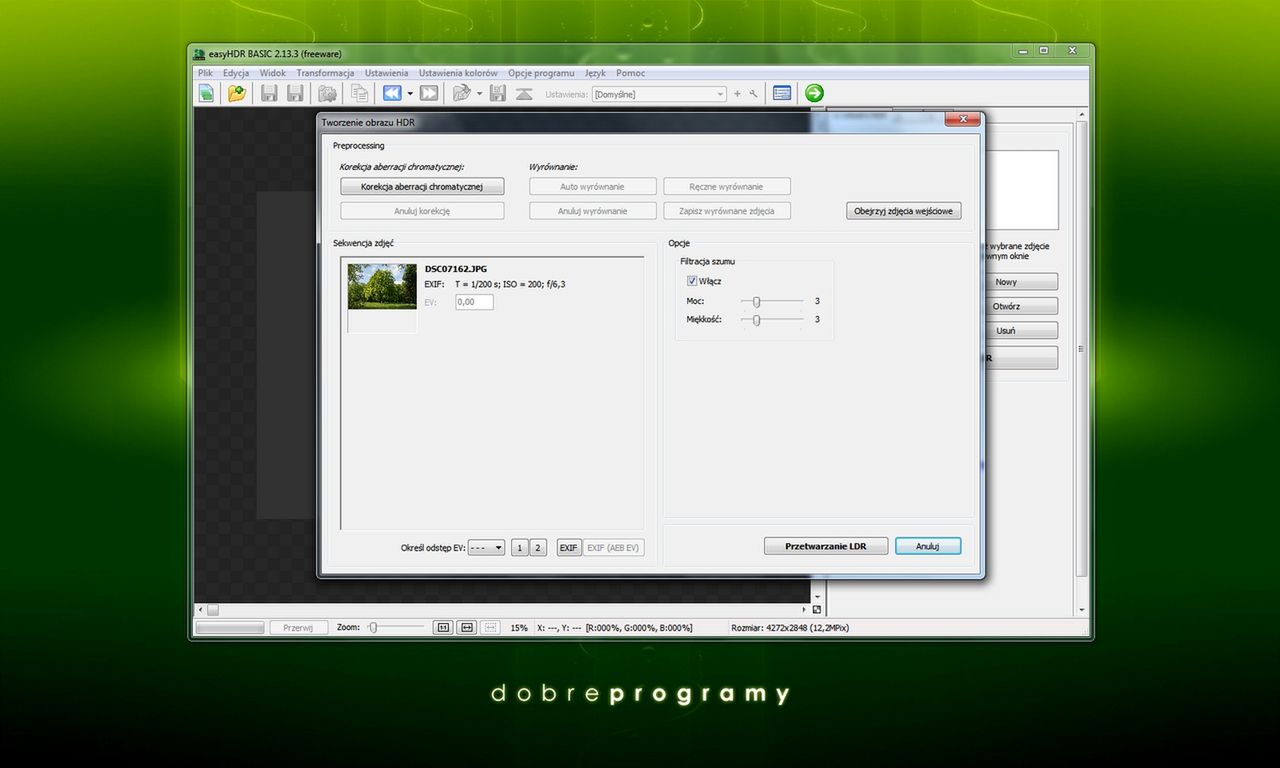Open the Opcje programu menu
The height and width of the screenshot is (768, 1280).
(x=541, y=73)
